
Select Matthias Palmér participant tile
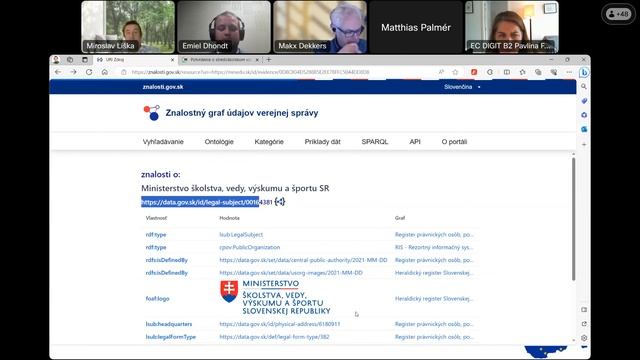[416, 27]
